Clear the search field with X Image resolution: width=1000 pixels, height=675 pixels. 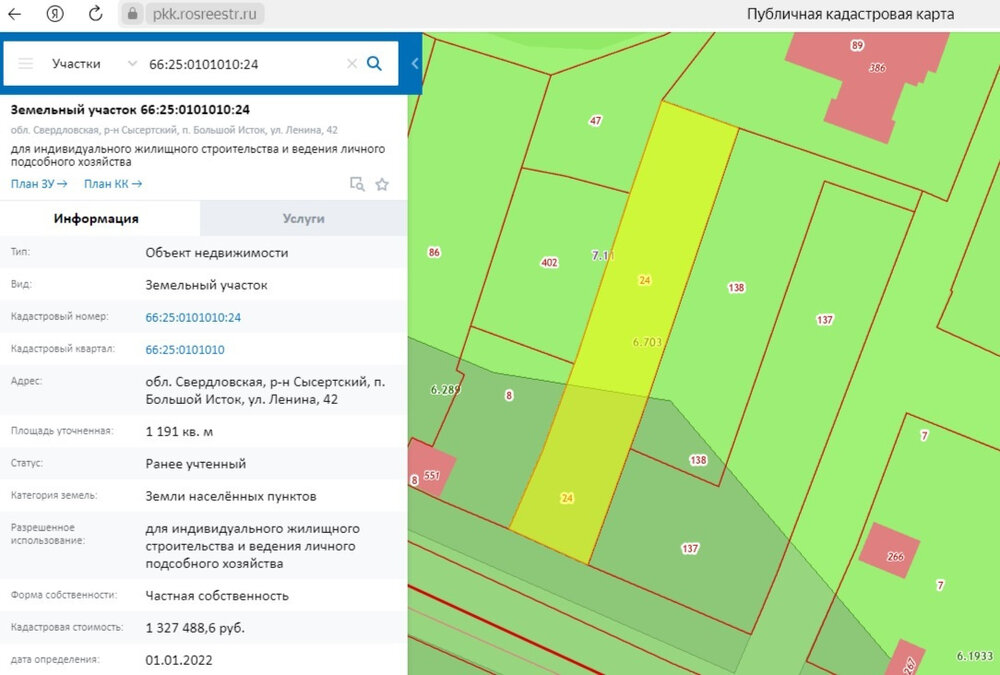pos(351,64)
